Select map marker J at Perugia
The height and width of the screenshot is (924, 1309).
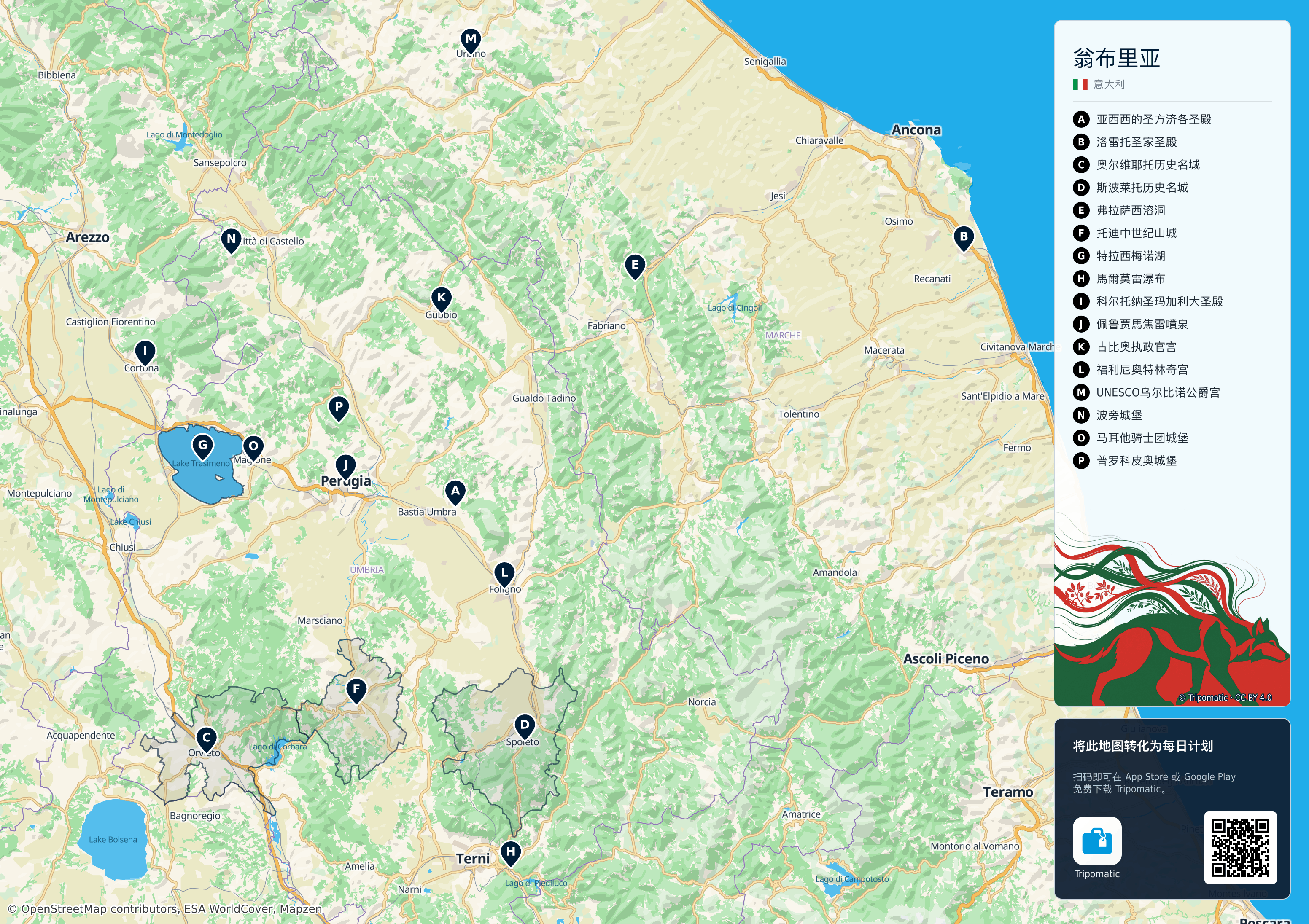(345, 467)
